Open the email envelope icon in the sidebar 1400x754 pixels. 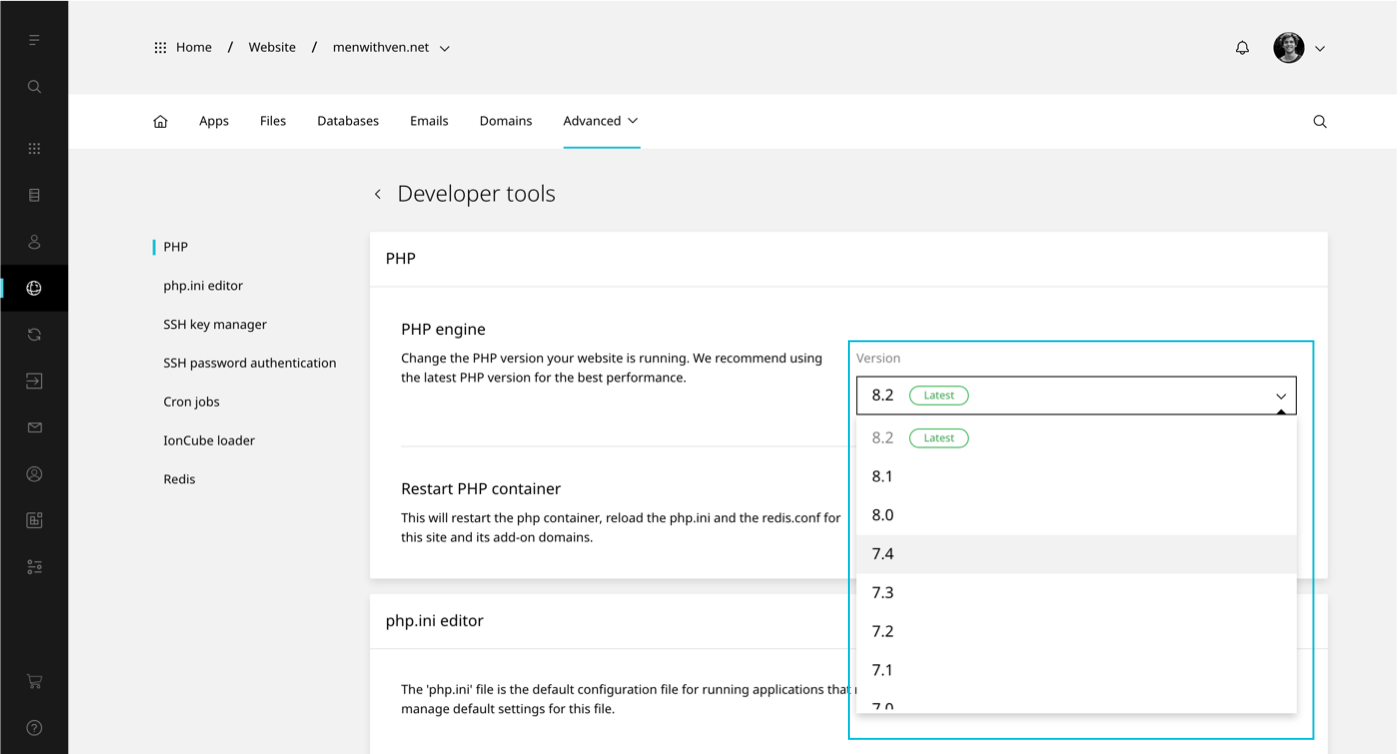(x=34, y=428)
